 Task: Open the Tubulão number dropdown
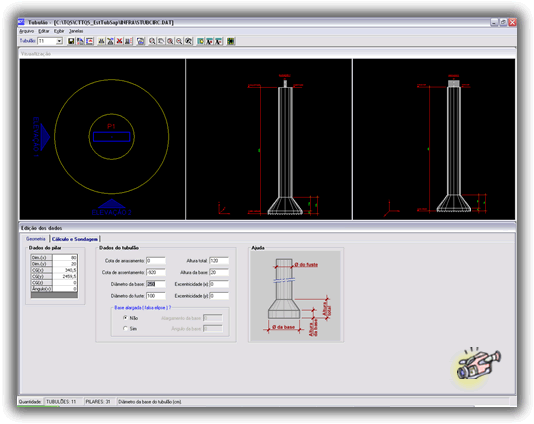coord(59,41)
